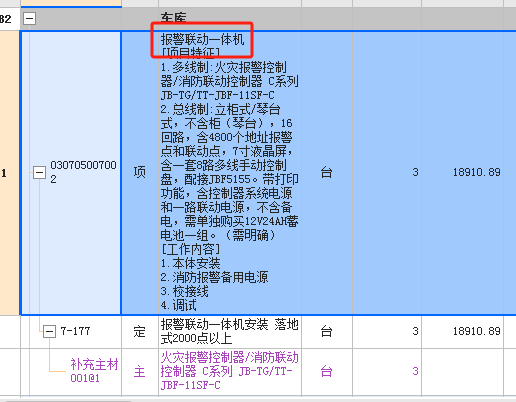Select unit 台 in the 7-177 row
The width and height of the screenshot is (516, 402).
click(x=327, y=332)
